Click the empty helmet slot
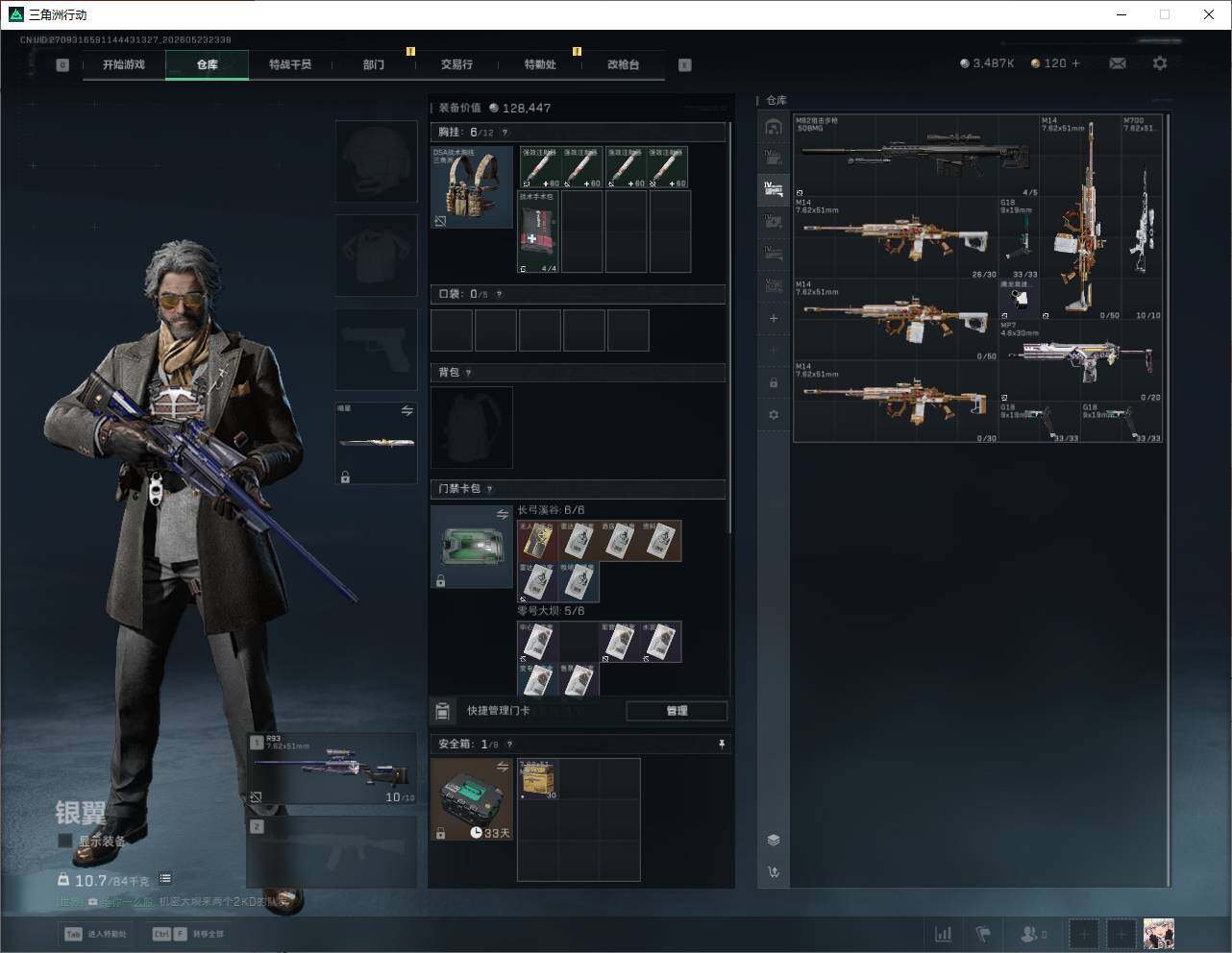The image size is (1232, 953). [x=376, y=160]
